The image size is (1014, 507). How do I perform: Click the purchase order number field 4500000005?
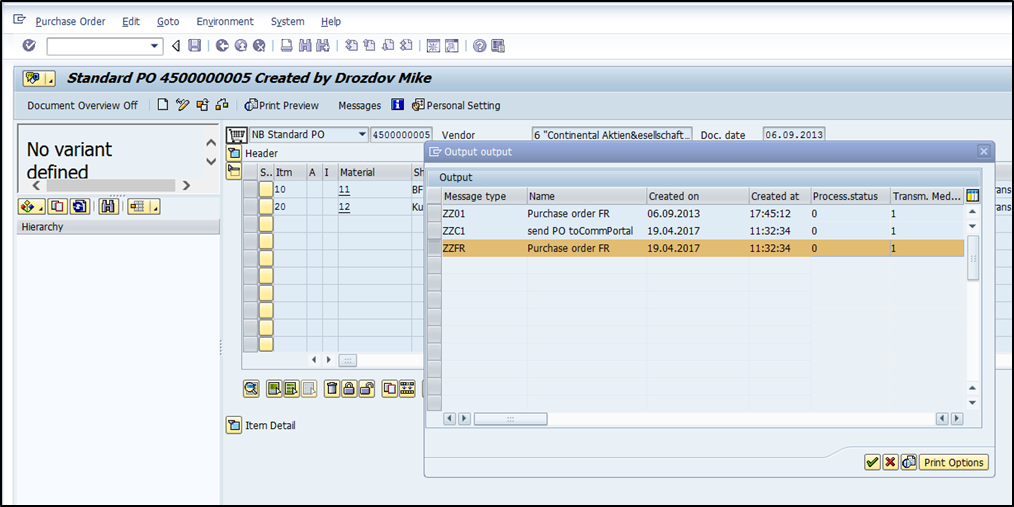401,135
